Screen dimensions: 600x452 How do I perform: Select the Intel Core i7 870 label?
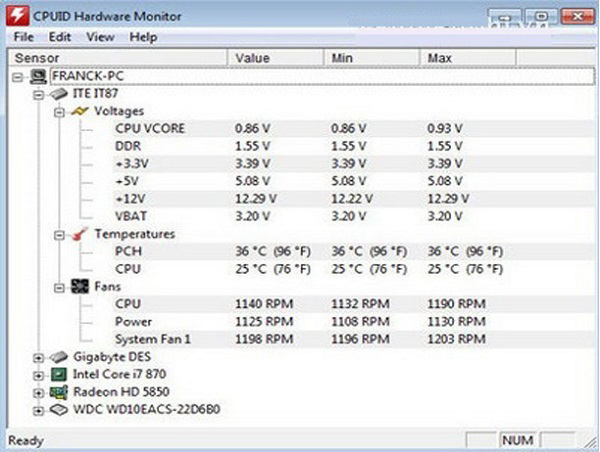click(119, 374)
